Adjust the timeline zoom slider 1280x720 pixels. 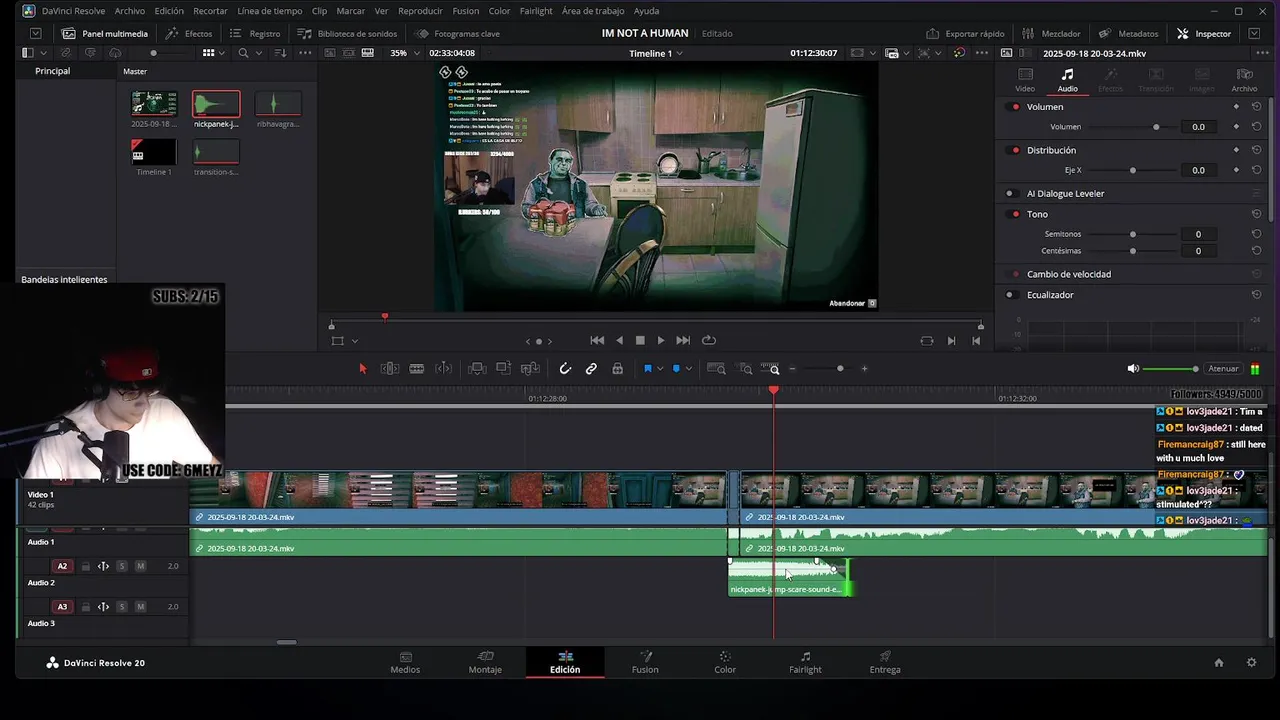pos(840,369)
